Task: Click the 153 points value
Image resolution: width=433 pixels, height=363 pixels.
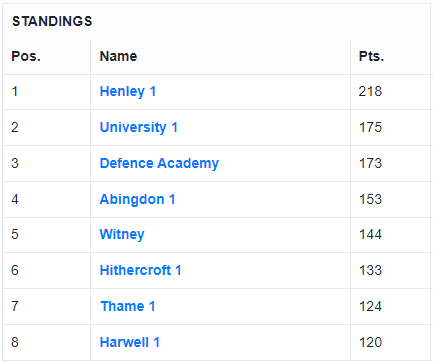Action: [x=370, y=200]
